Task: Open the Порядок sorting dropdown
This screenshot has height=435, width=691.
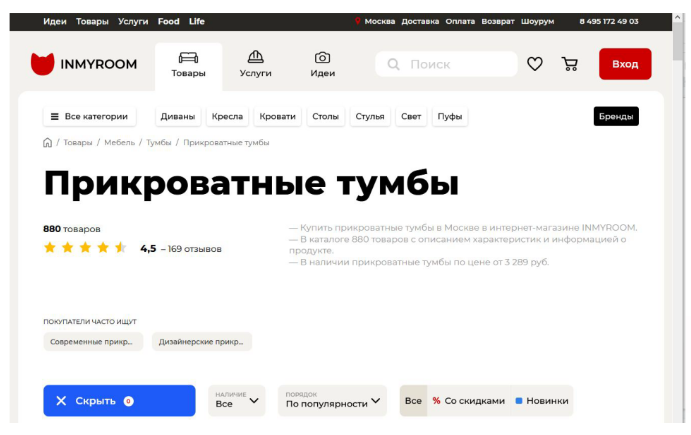Action: [x=333, y=401]
